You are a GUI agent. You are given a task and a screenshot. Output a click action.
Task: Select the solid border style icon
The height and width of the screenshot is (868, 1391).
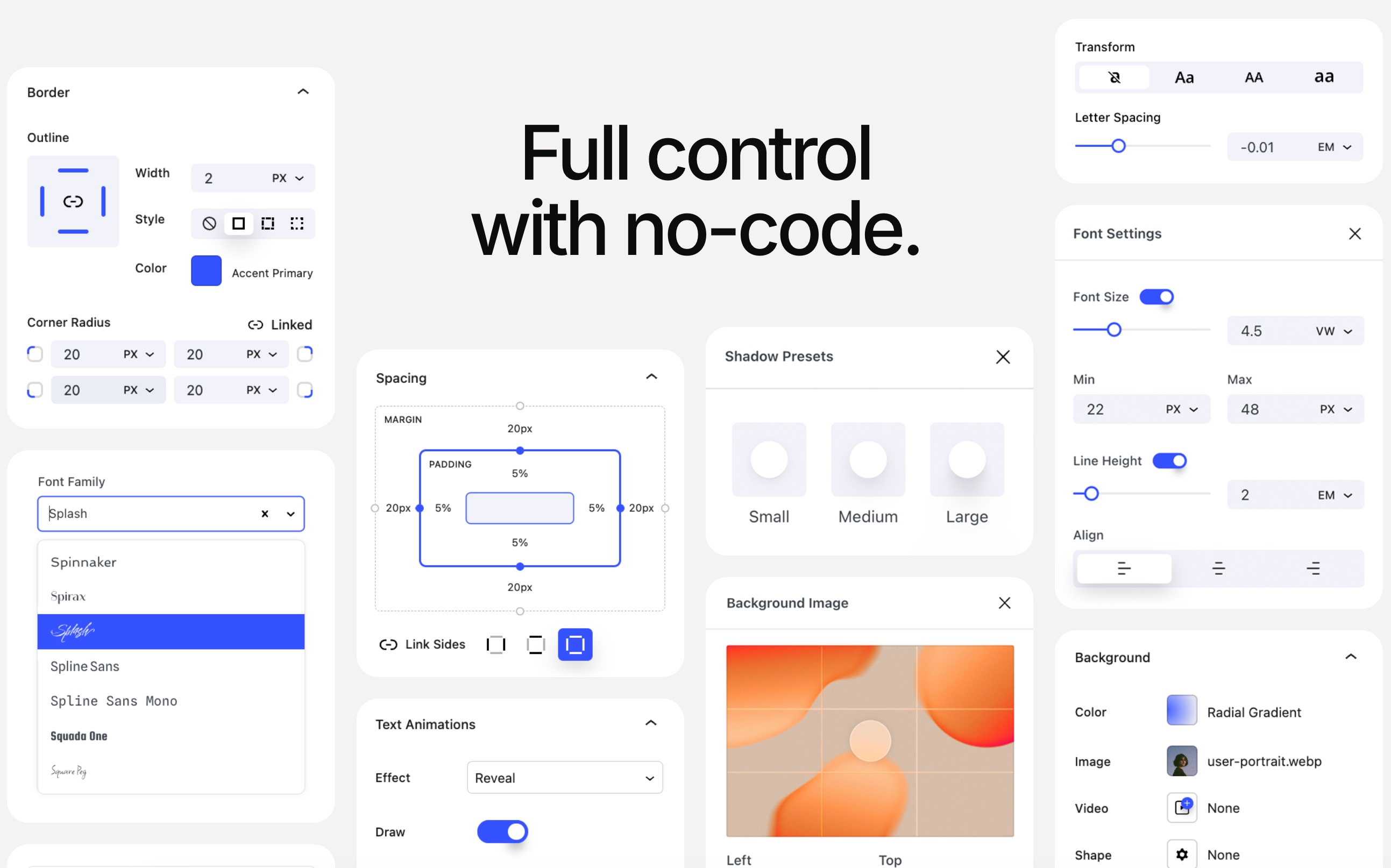[x=237, y=222]
